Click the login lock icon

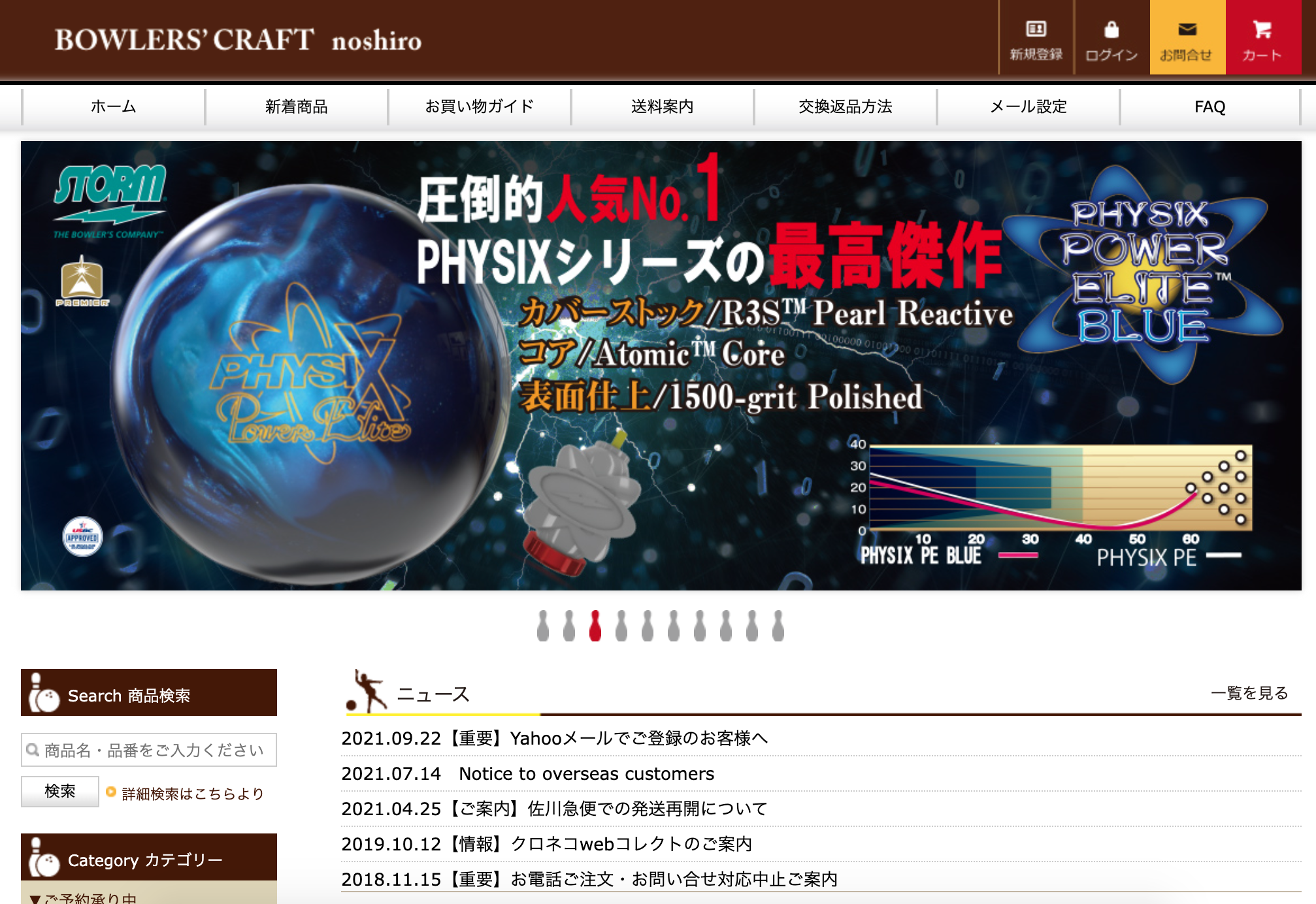click(1111, 30)
